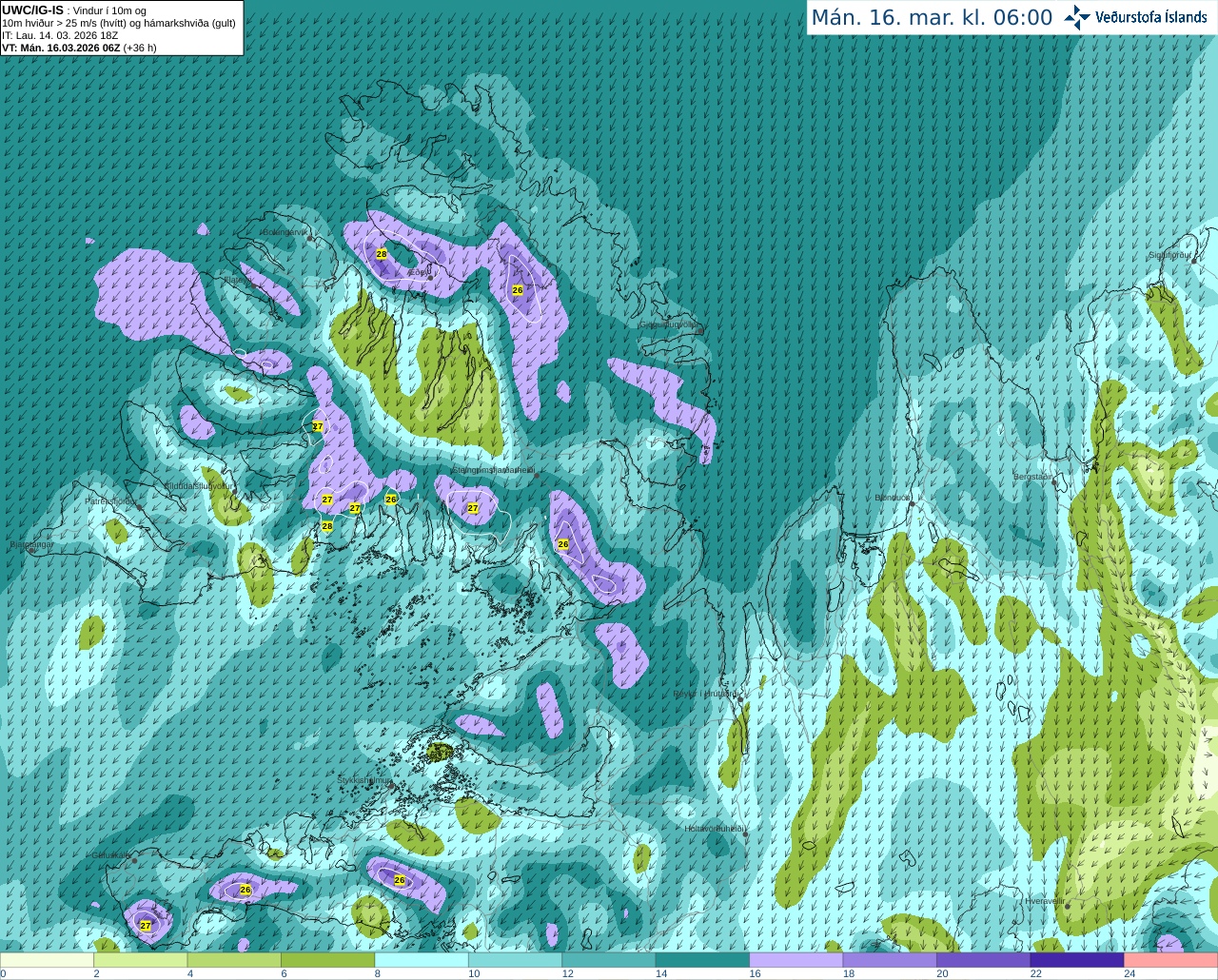Click the 'UWC/IG-IS' model title
This screenshot has height=980, width=1218.
pos(32,10)
